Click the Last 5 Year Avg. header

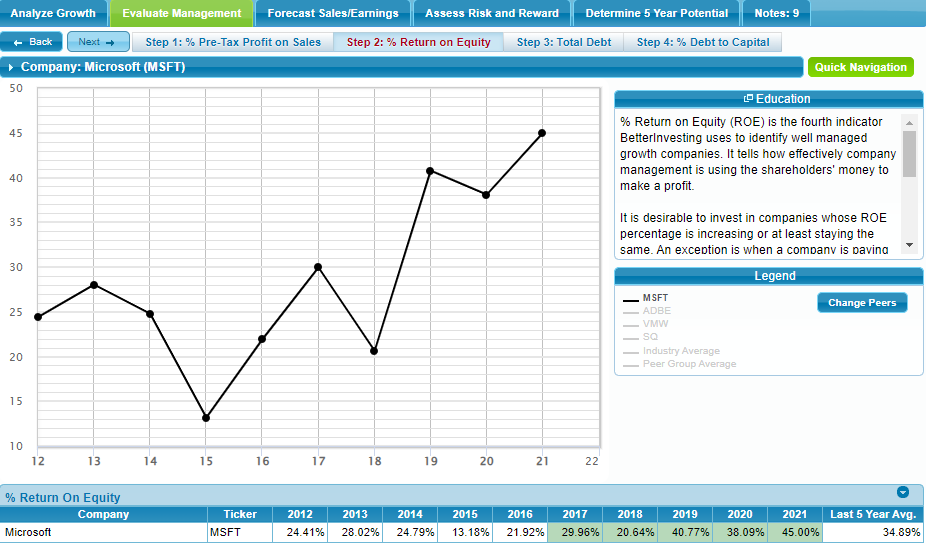[x=873, y=514]
